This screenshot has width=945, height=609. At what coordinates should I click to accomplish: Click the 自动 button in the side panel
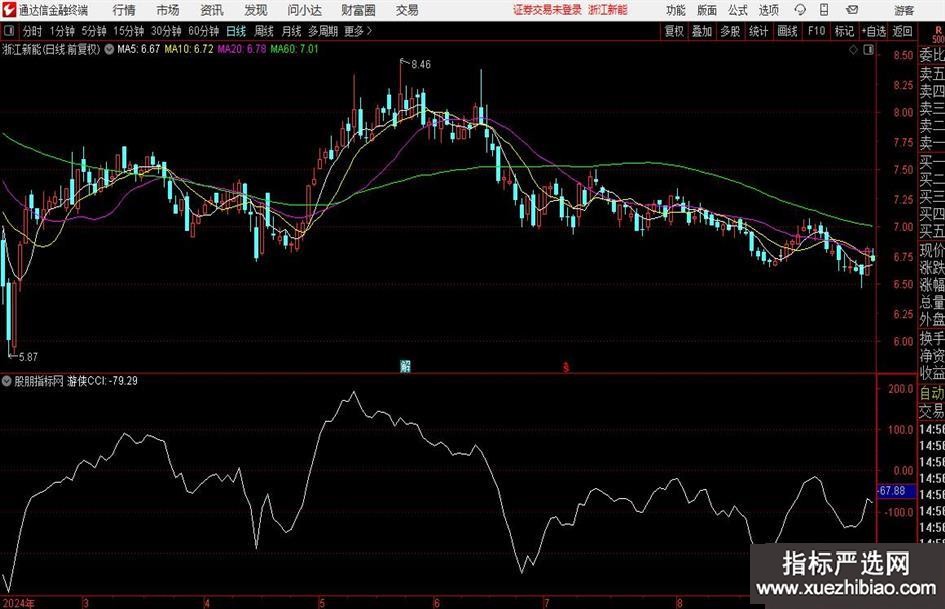932,393
